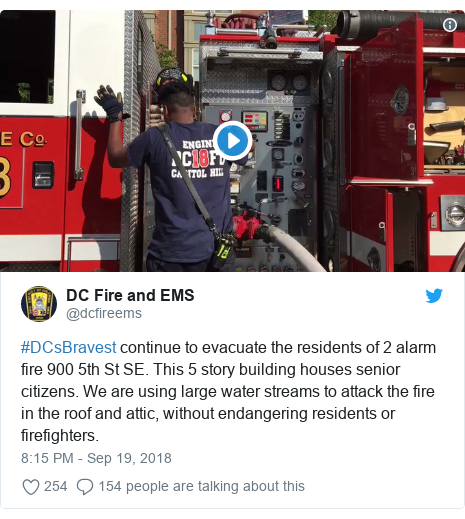The height and width of the screenshot is (519, 465).
Task: Open the reply speech bubble icon
Action: point(85,486)
